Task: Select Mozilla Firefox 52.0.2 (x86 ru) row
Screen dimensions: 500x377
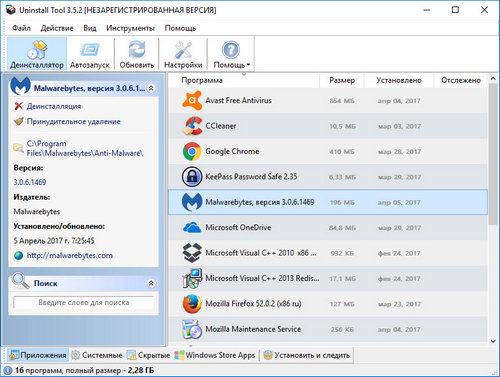Action: 328,304
